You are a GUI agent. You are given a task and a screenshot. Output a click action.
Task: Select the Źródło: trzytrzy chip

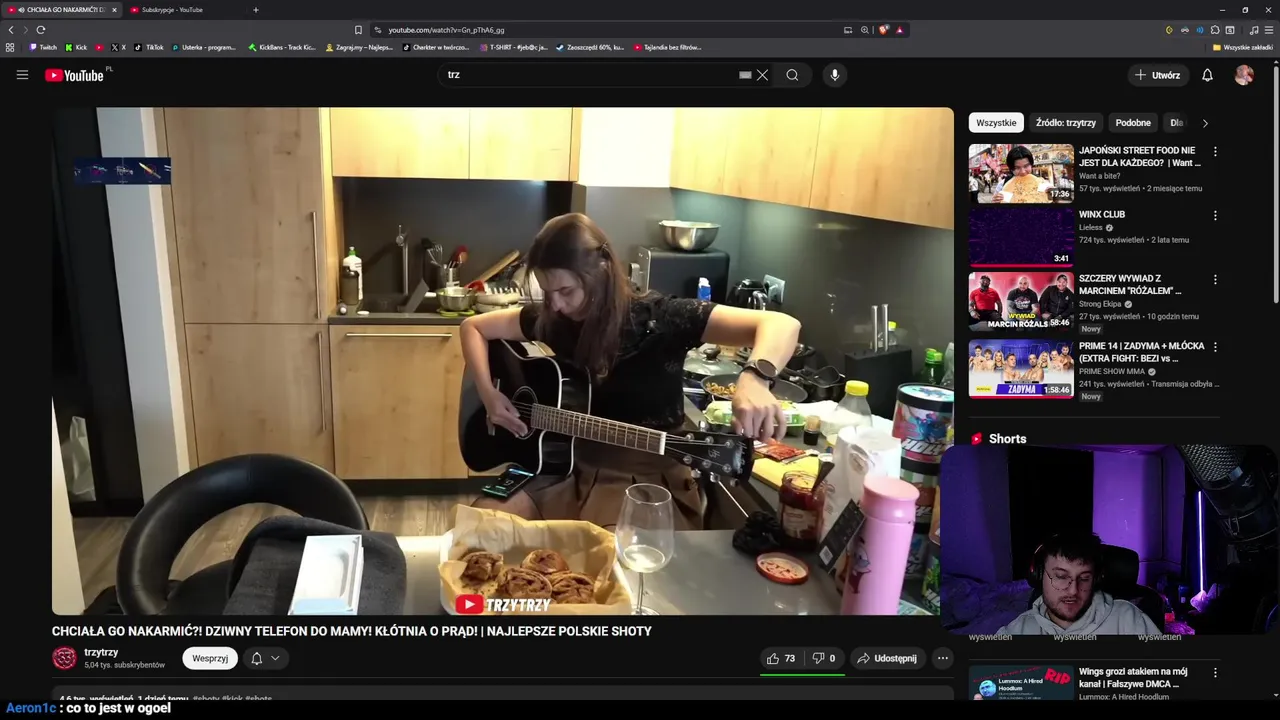click(1066, 123)
